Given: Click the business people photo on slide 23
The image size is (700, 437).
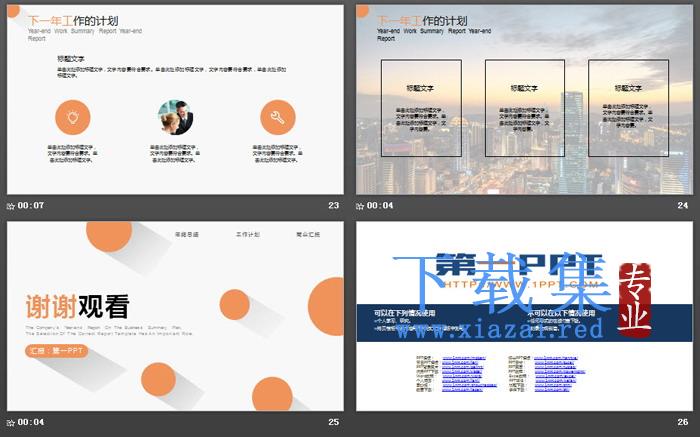Looking at the screenshot, I should [x=175, y=117].
